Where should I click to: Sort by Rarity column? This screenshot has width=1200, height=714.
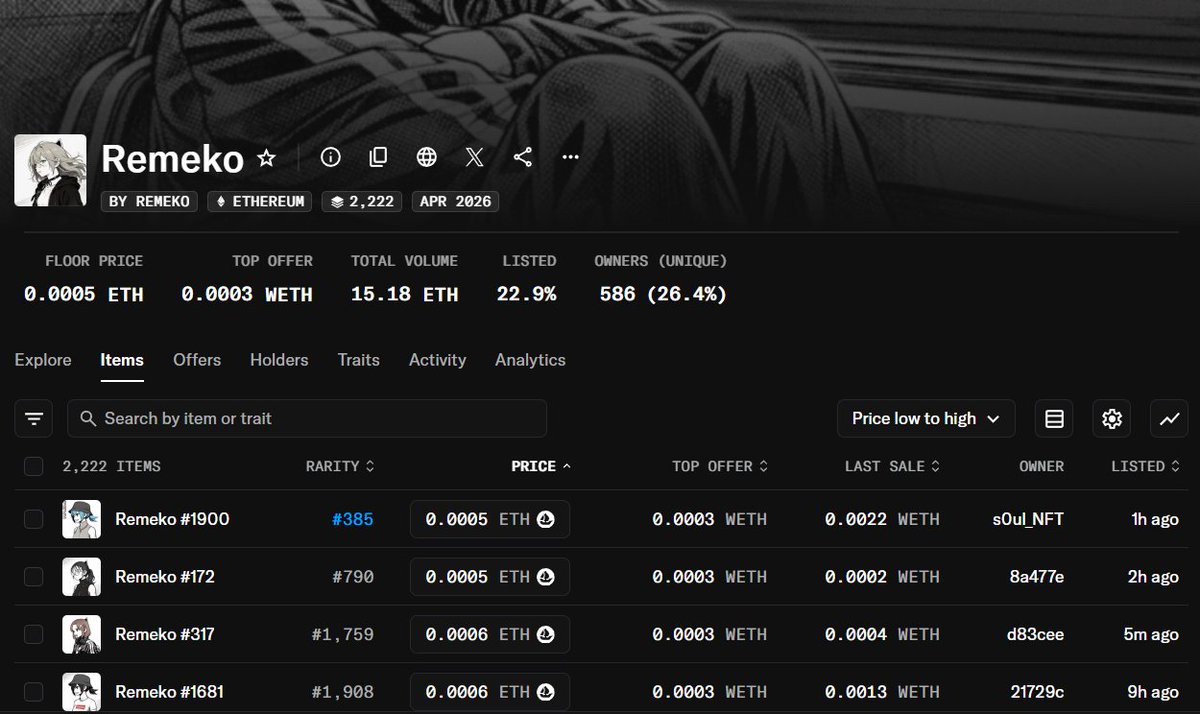(x=340, y=466)
